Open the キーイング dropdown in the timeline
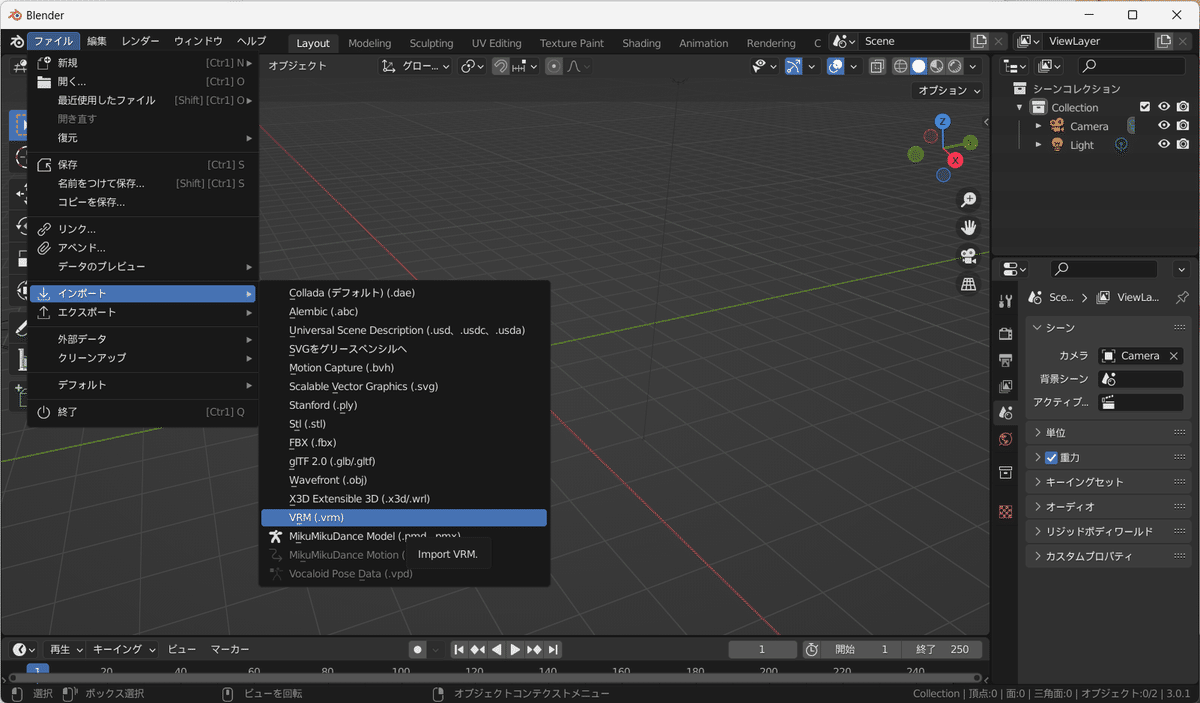 [x=124, y=650]
